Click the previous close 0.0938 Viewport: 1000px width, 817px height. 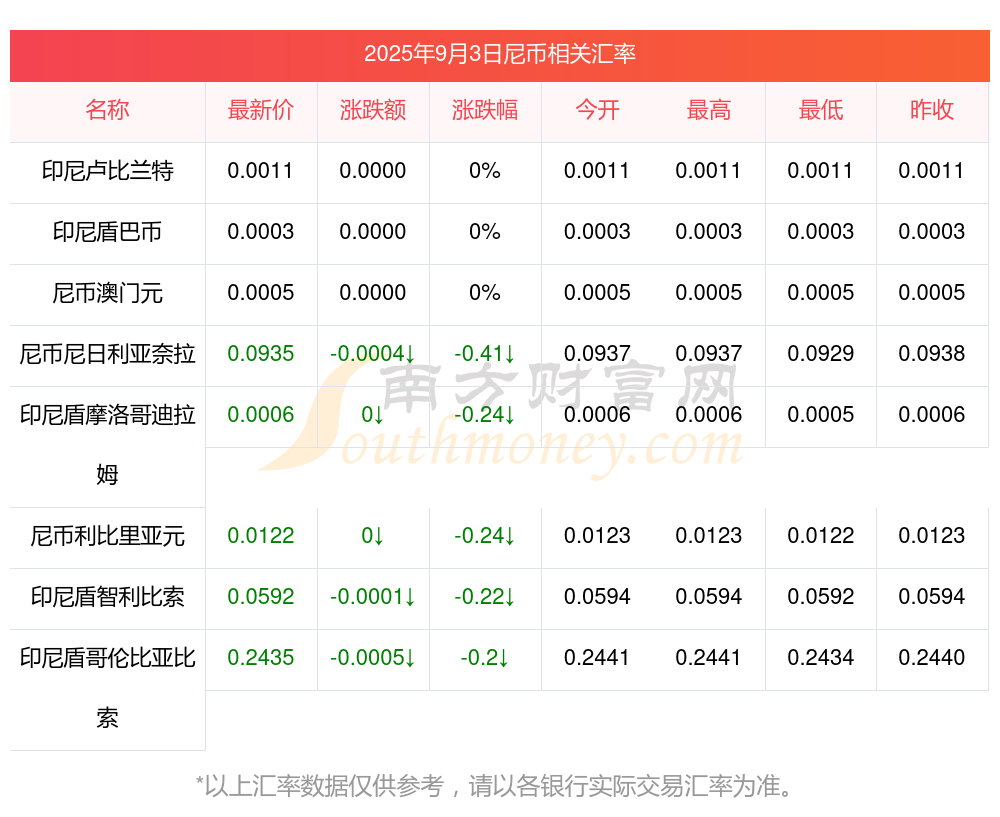pos(932,353)
